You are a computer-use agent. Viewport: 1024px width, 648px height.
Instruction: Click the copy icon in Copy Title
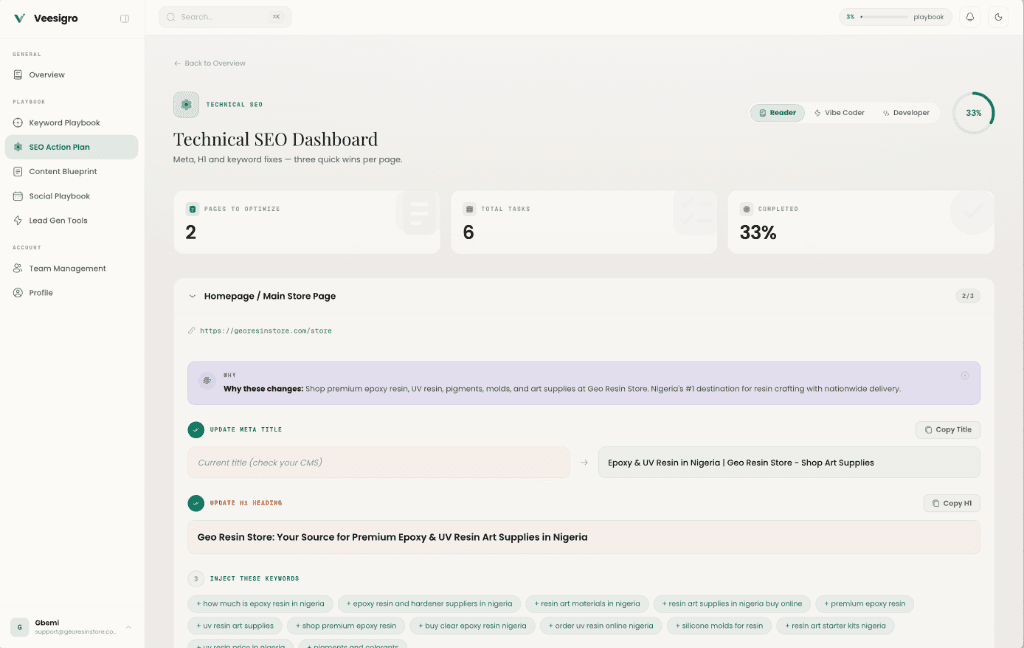928,430
